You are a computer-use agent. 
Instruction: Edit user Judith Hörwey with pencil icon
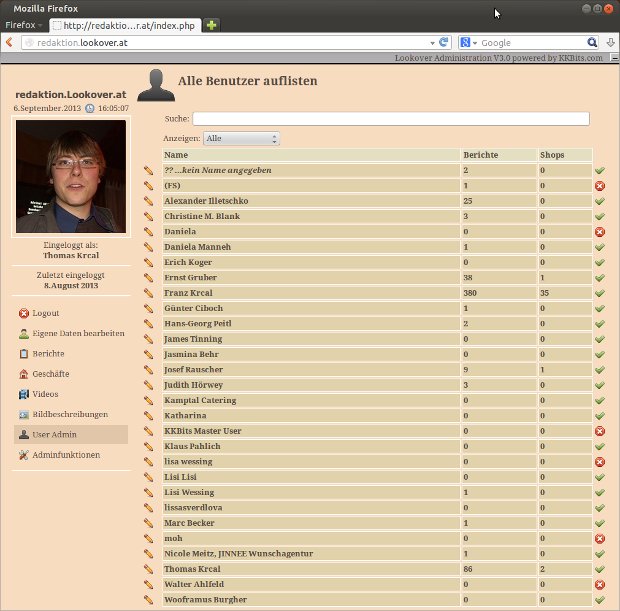point(148,385)
